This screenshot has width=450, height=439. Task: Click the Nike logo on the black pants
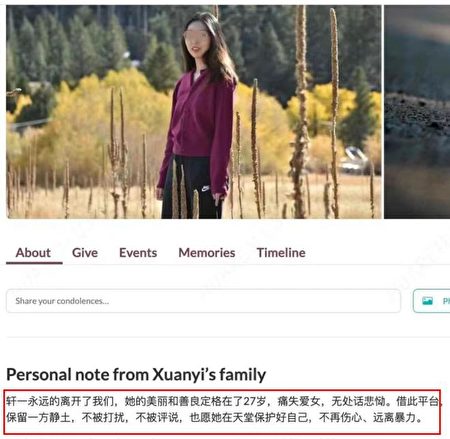[205, 189]
